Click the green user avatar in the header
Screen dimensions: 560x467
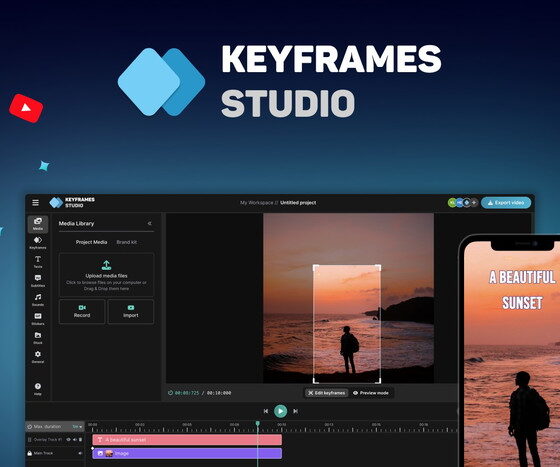(452, 202)
